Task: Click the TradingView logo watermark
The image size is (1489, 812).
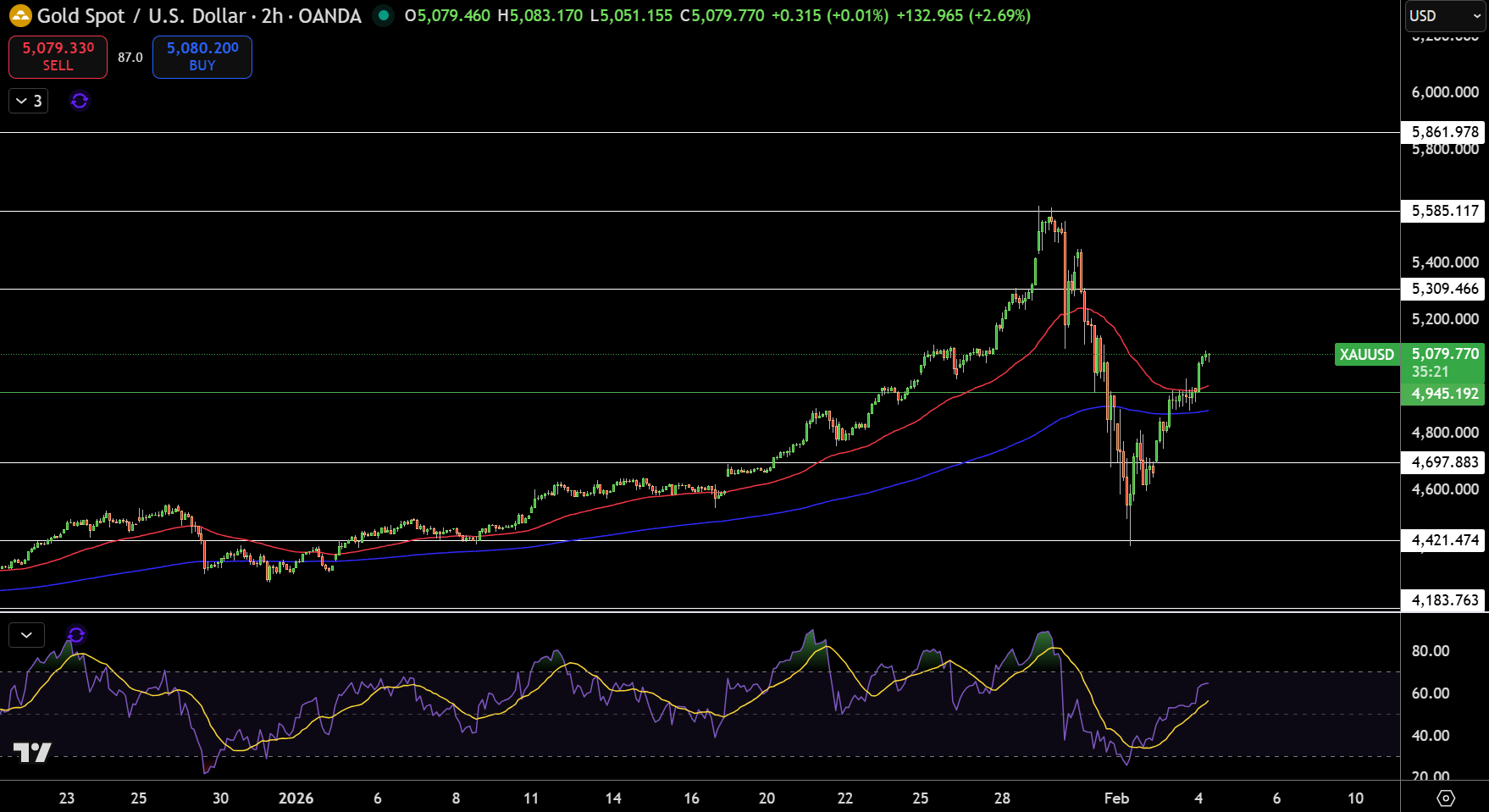Action: 32,752
